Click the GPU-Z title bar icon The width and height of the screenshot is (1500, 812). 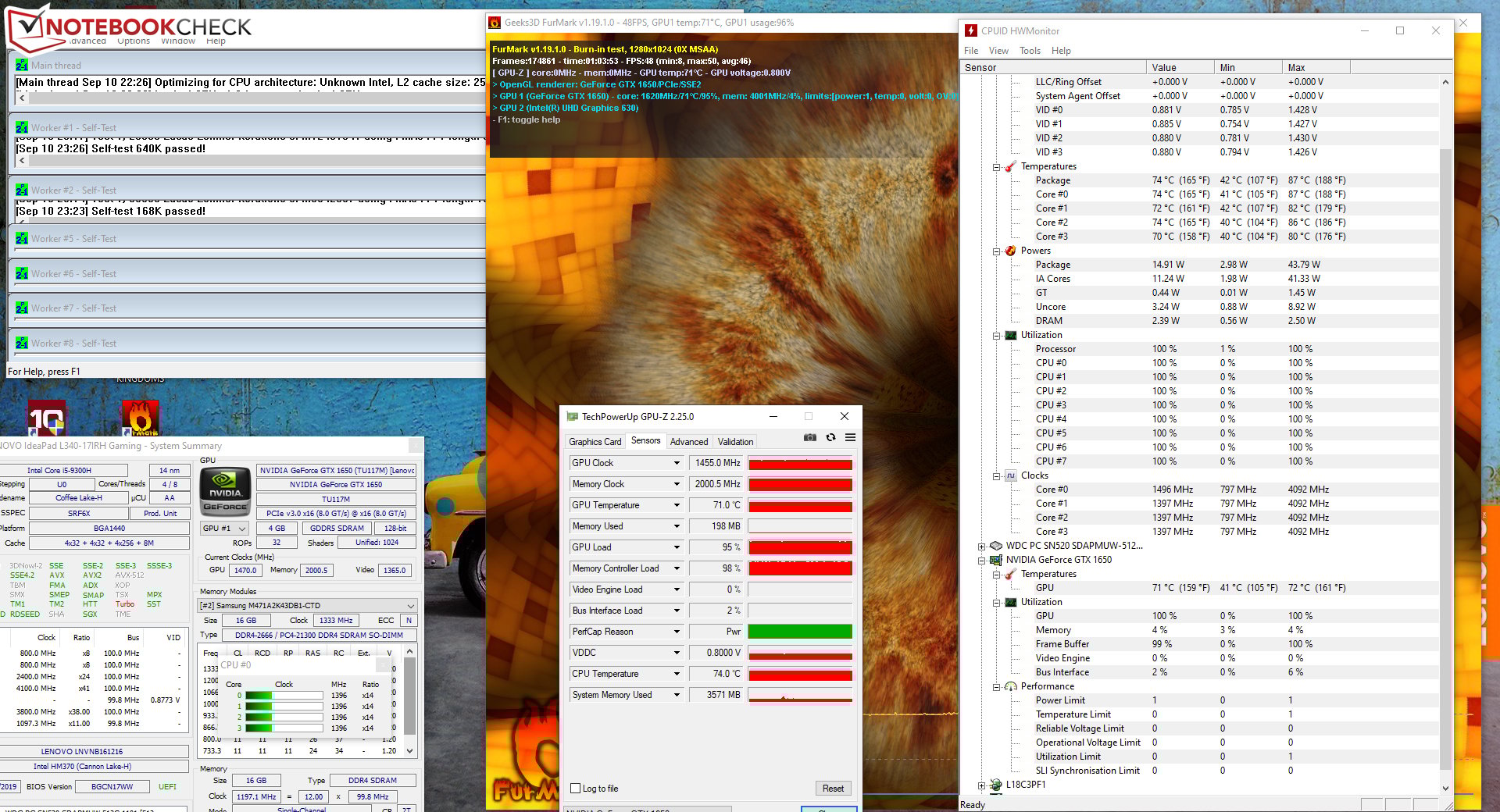coord(573,417)
